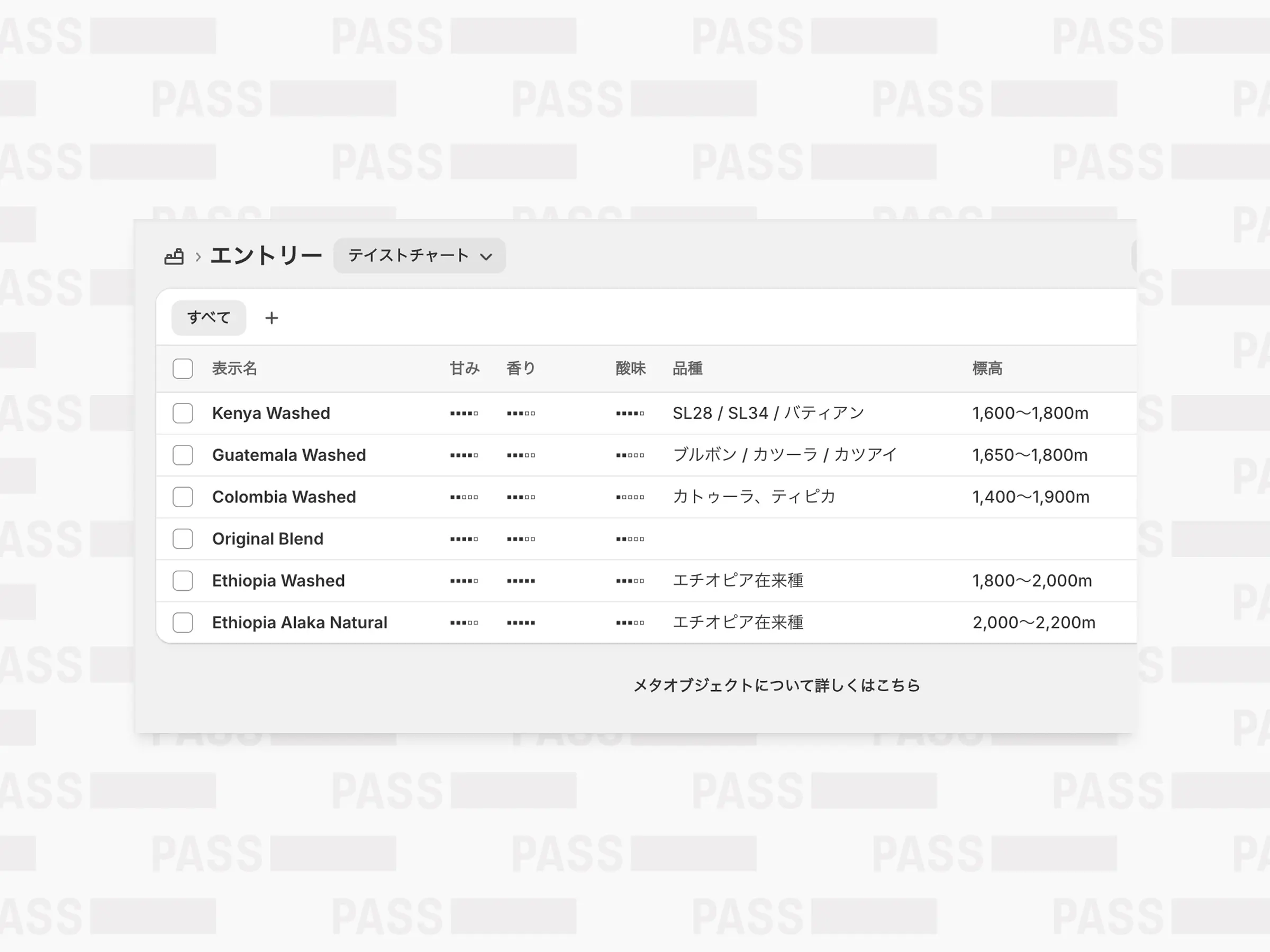Sort by the 表示名 column header
Viewport: 1270px width, 952px height.
coord(234,369)
